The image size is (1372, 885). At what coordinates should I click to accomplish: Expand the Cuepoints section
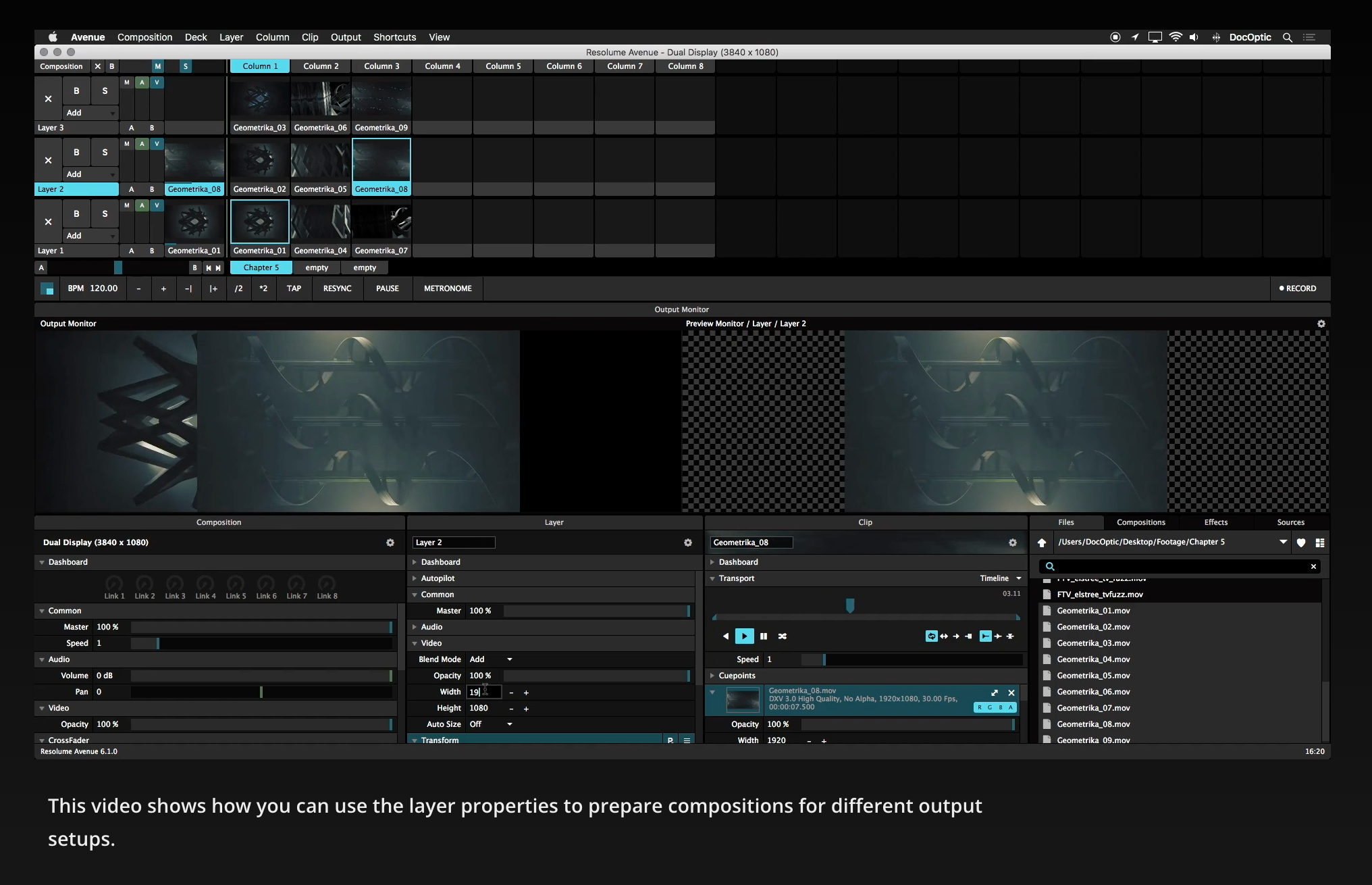tap(713, 676)
